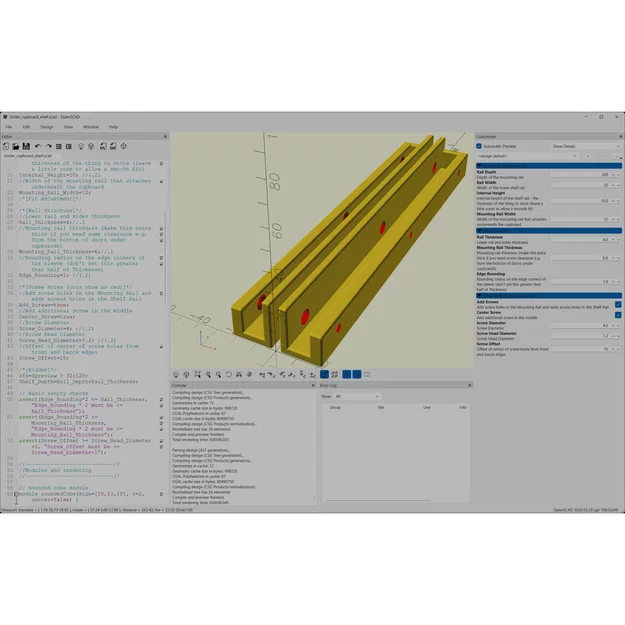Increase Internal Height with its up arrow

click(613, 201)
